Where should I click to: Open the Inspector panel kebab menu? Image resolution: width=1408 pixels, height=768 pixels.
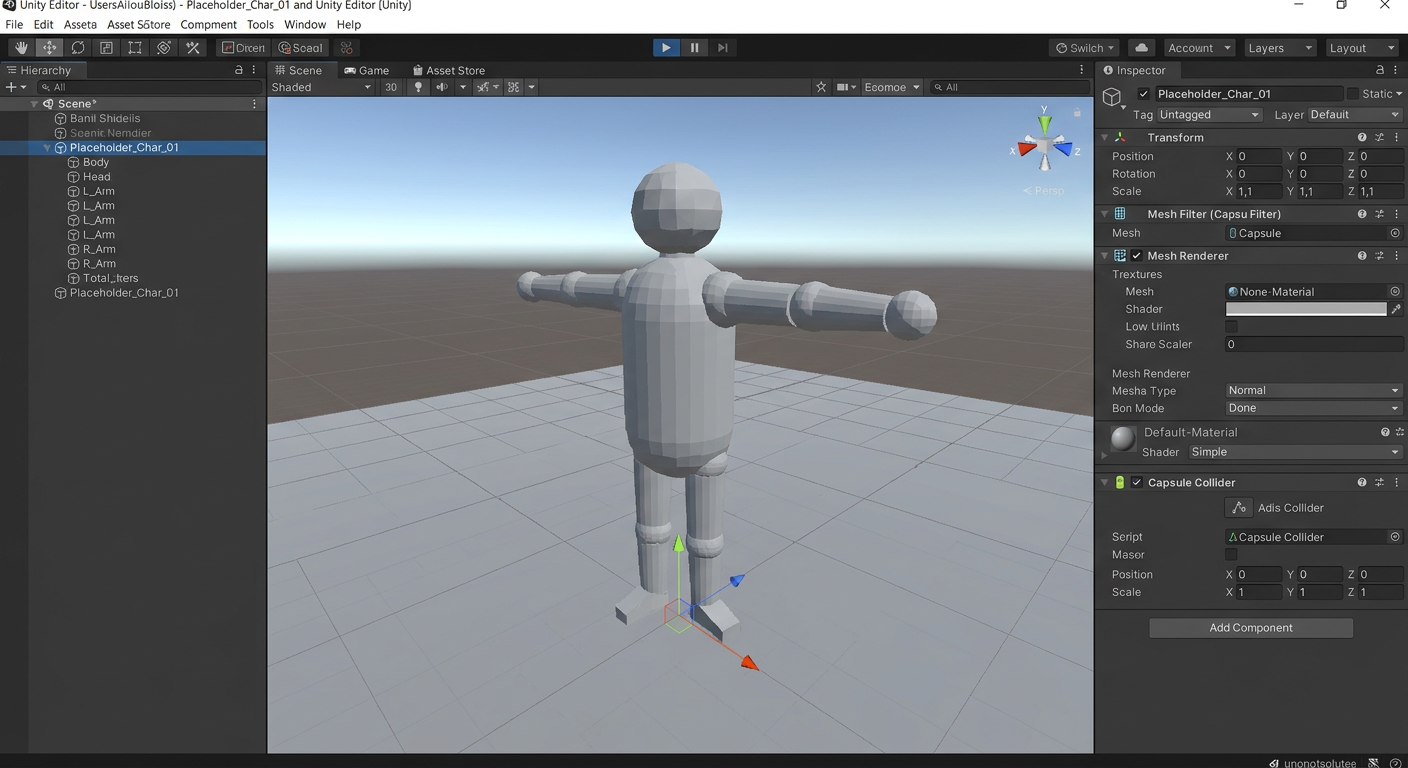point(1395,70)
